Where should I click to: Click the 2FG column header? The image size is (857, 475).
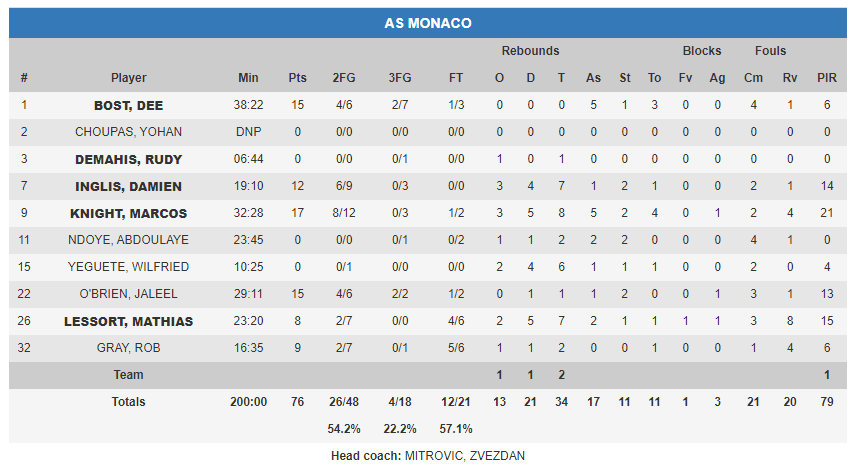pyautogui.click(x=344, y=78)
